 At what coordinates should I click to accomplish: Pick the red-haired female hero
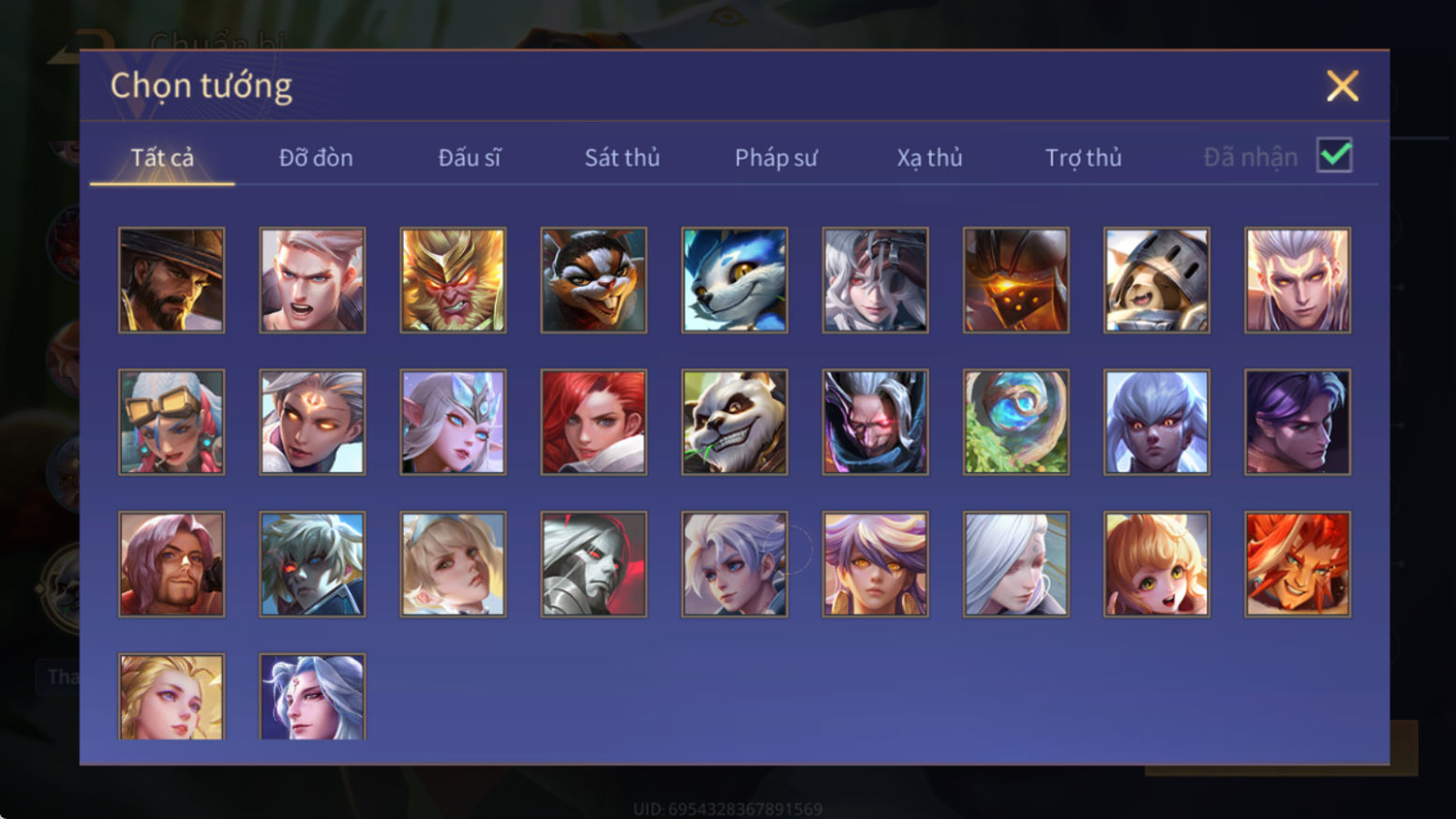coord(593,422)
